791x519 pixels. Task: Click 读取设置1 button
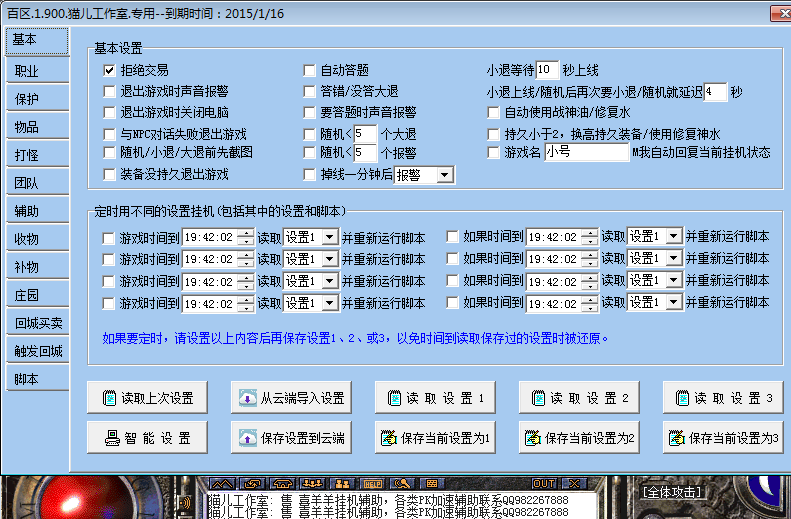[x=435, y=398]
